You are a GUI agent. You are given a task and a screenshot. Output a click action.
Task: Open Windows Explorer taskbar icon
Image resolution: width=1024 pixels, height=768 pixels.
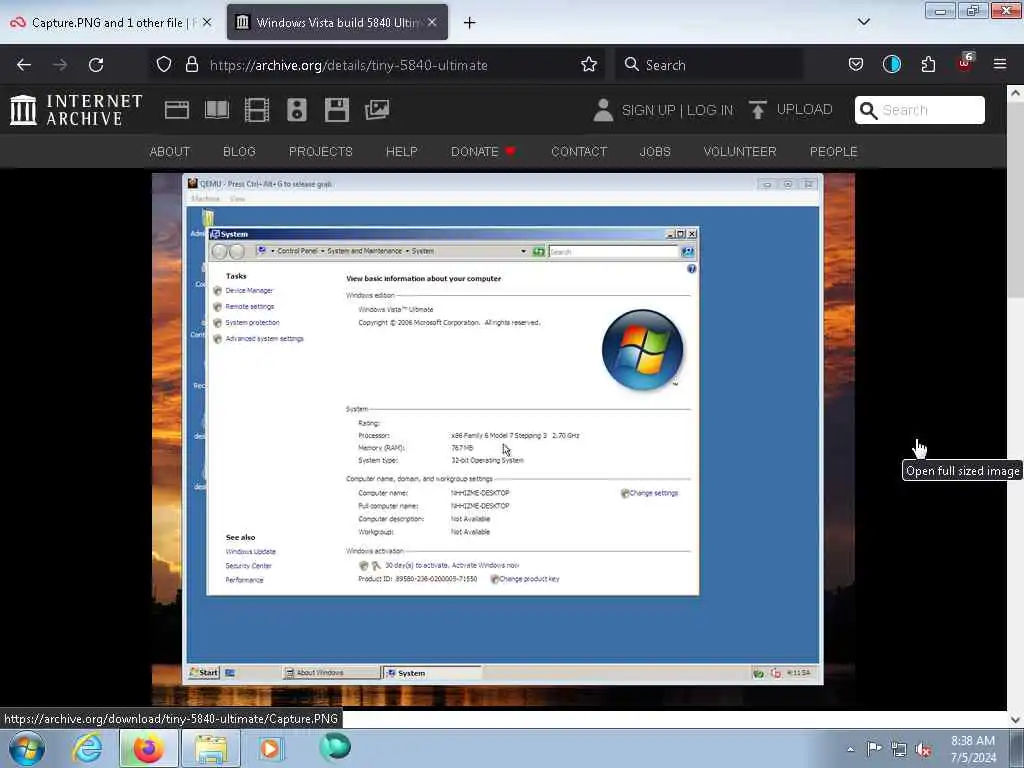click(x=211, y=748)
